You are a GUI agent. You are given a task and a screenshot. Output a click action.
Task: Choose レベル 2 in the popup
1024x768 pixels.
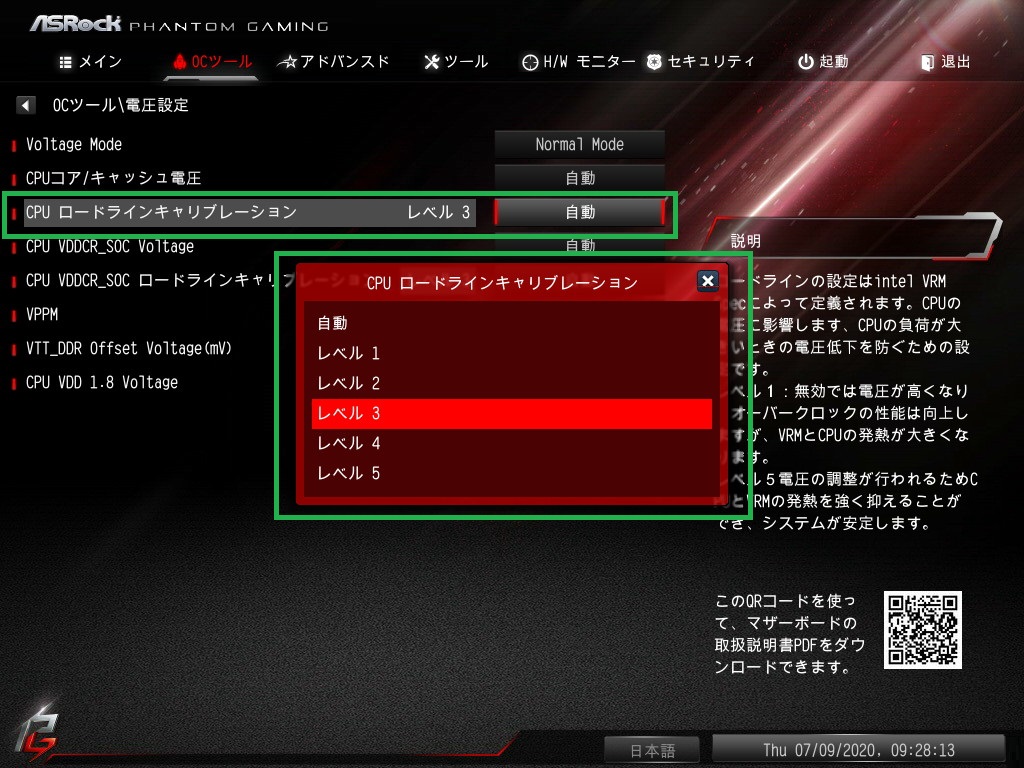click(x=511, y=383)
